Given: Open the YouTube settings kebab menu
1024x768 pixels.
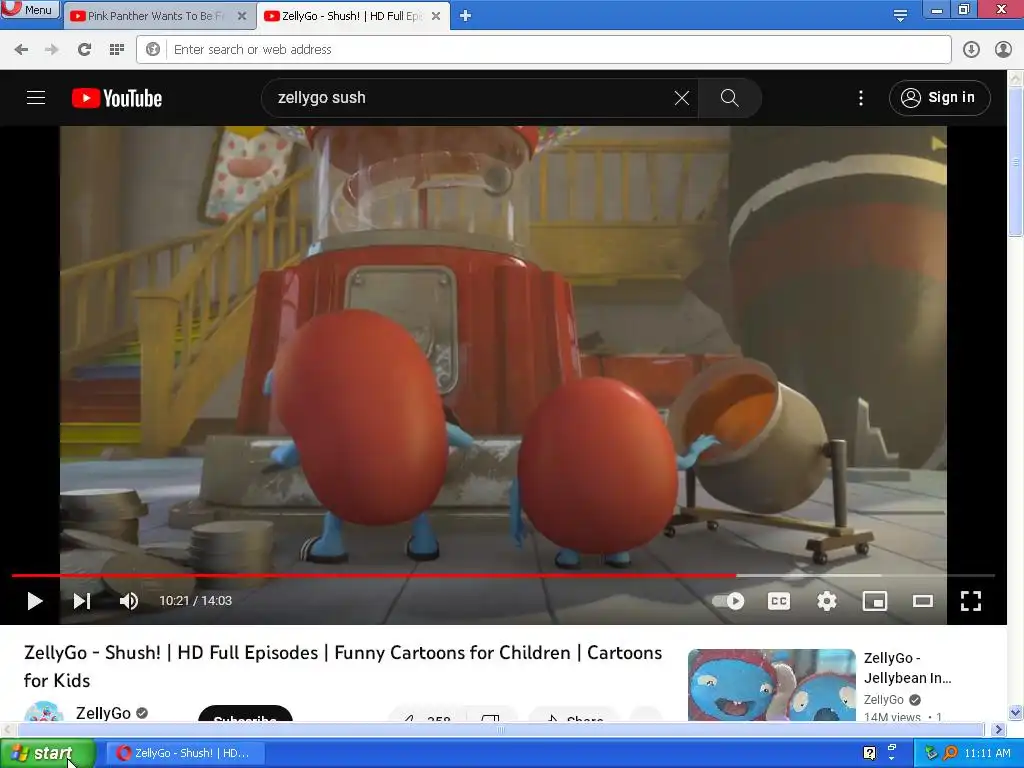Looking at the screenshot, I should point(861,98).
